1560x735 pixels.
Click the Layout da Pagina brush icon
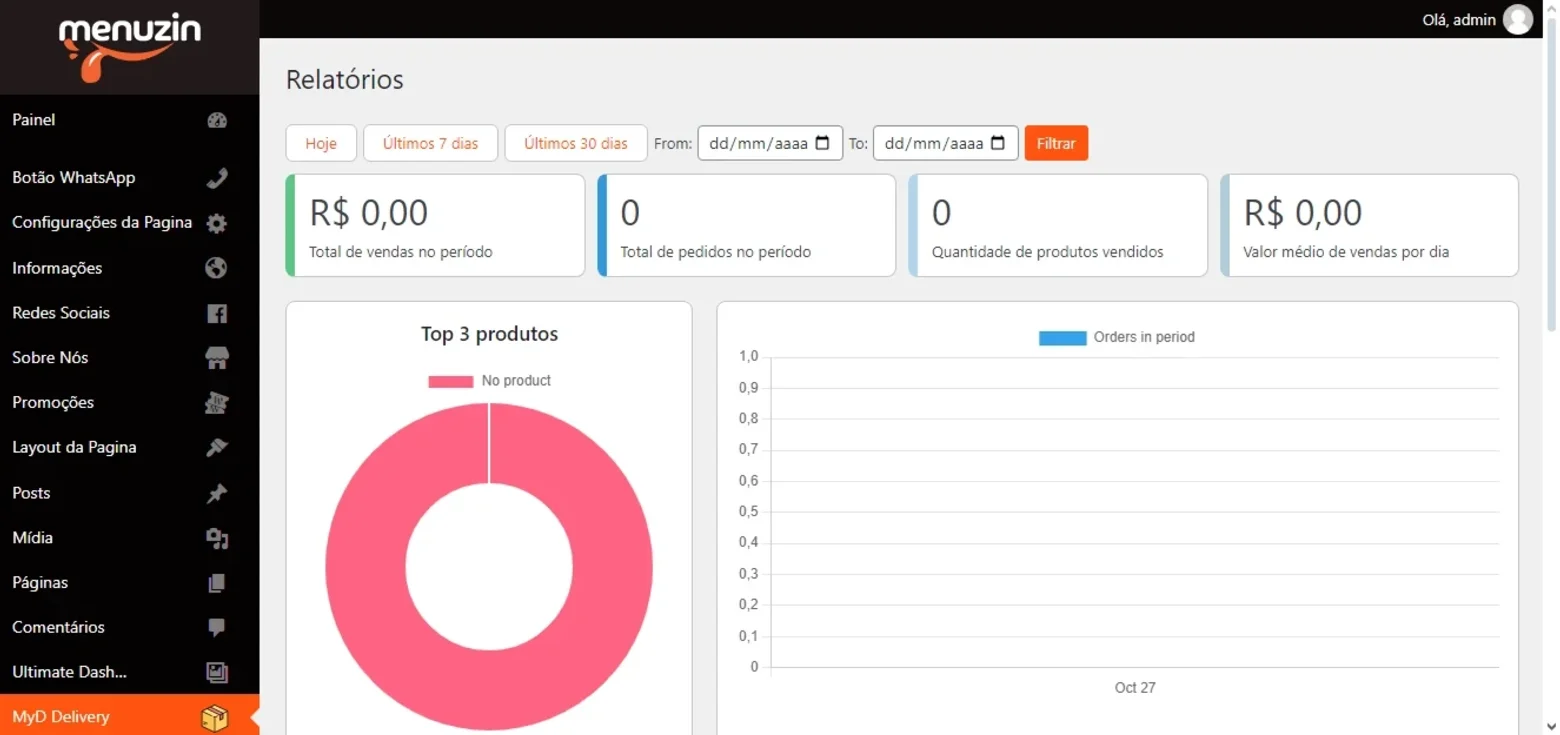(x=217, y=447)
